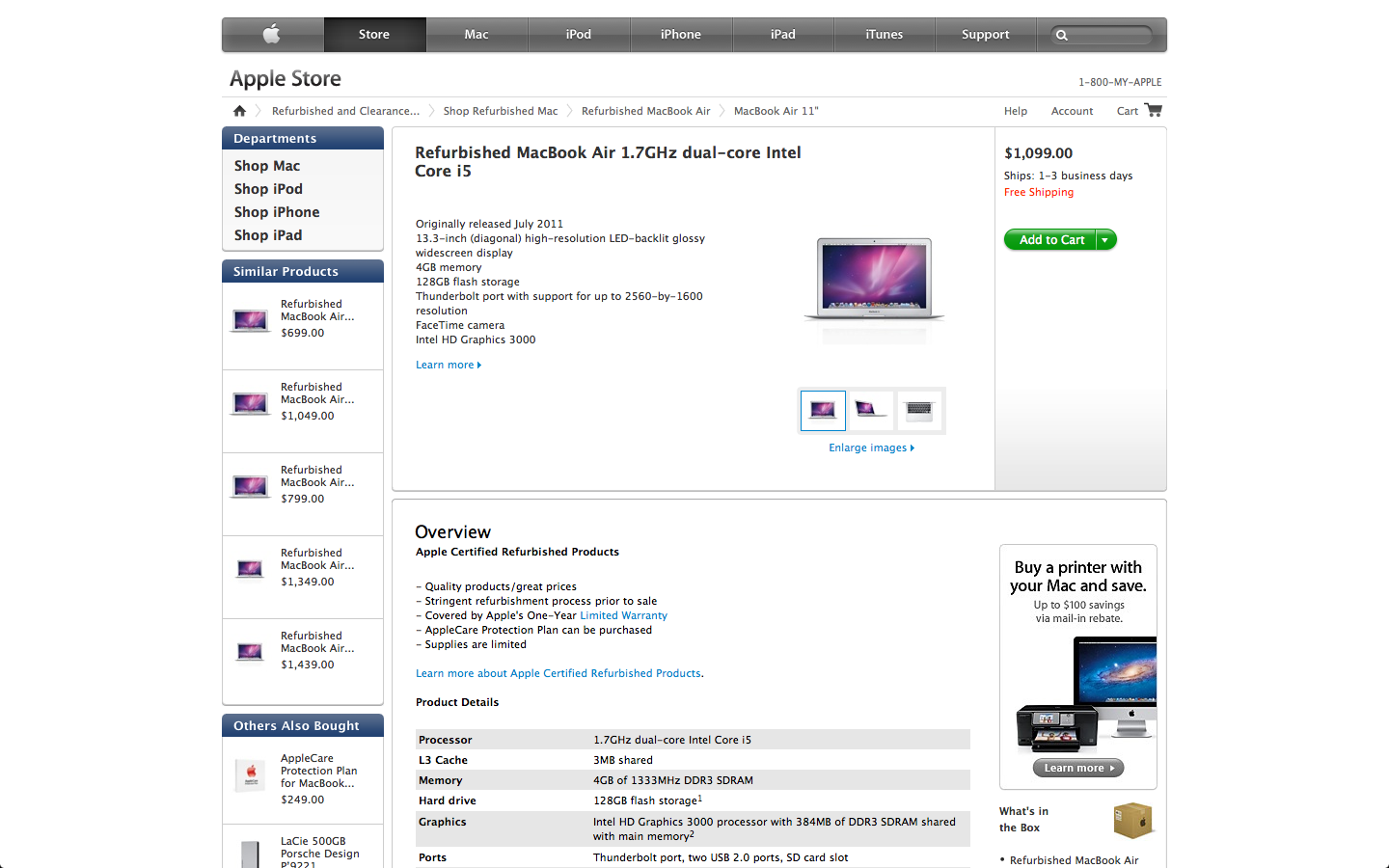Open the iPad tab

coord(783,35)
